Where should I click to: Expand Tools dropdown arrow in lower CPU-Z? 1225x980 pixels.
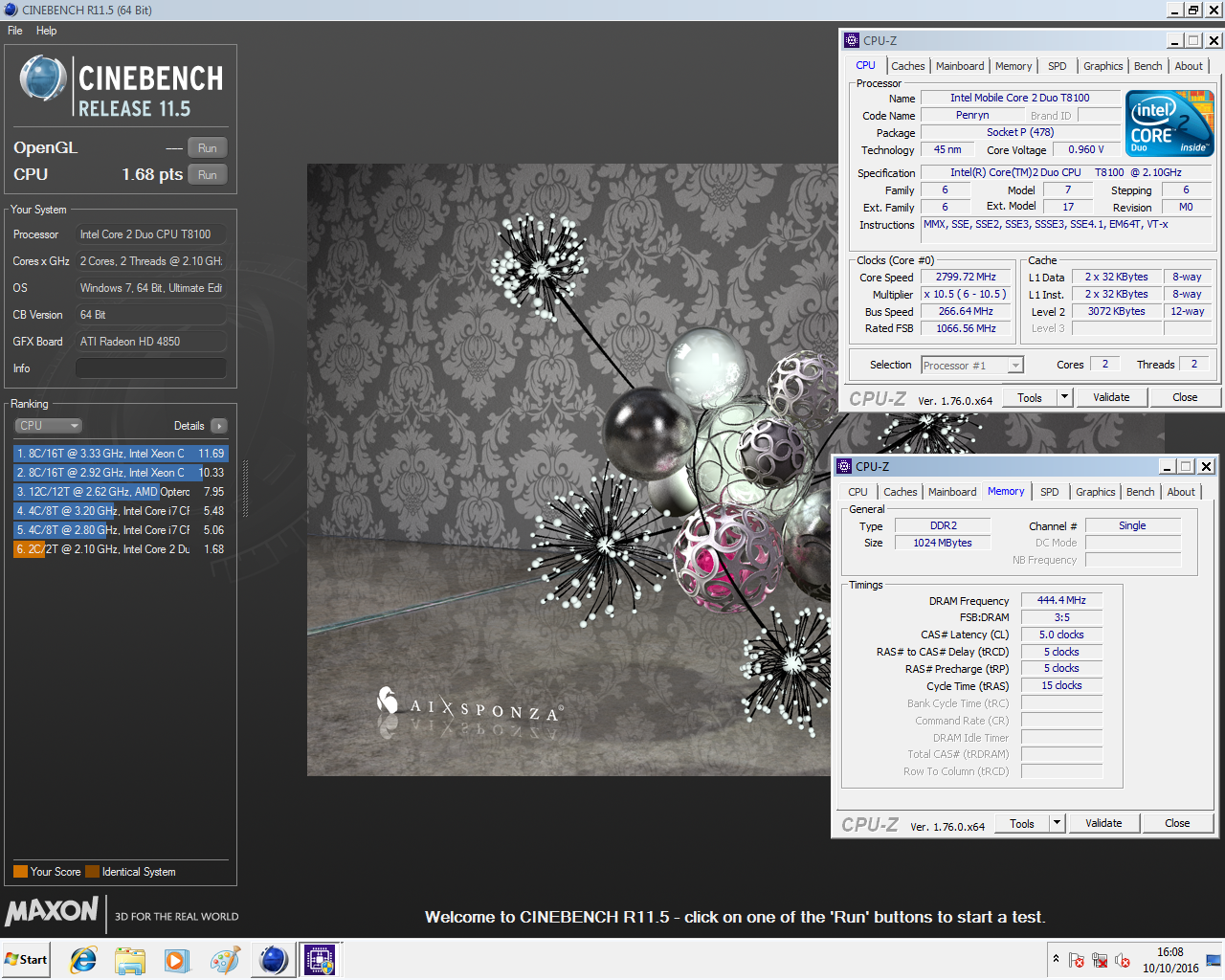(1057, 823)
